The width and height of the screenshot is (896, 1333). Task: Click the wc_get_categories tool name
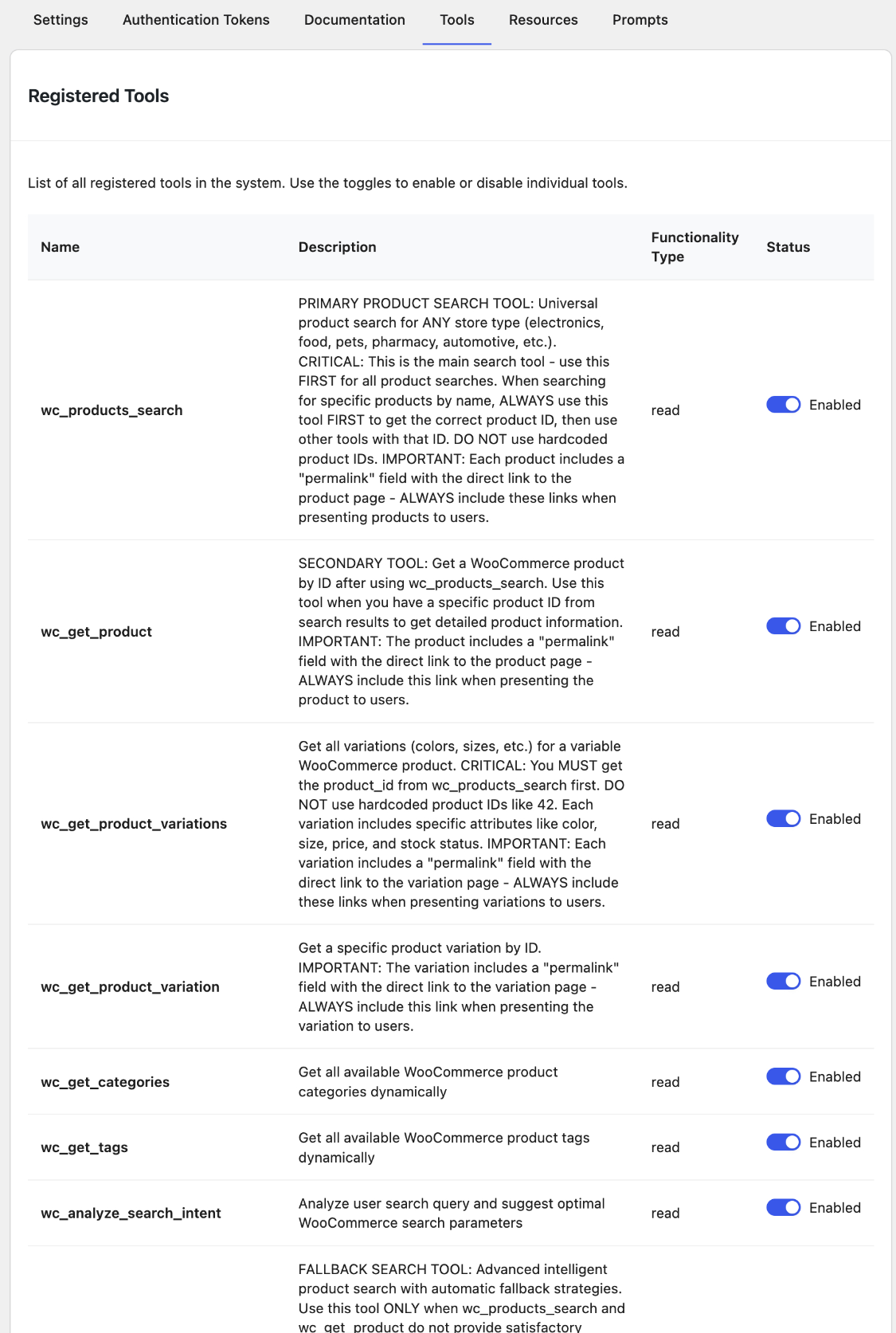[x=105, y=1082]
